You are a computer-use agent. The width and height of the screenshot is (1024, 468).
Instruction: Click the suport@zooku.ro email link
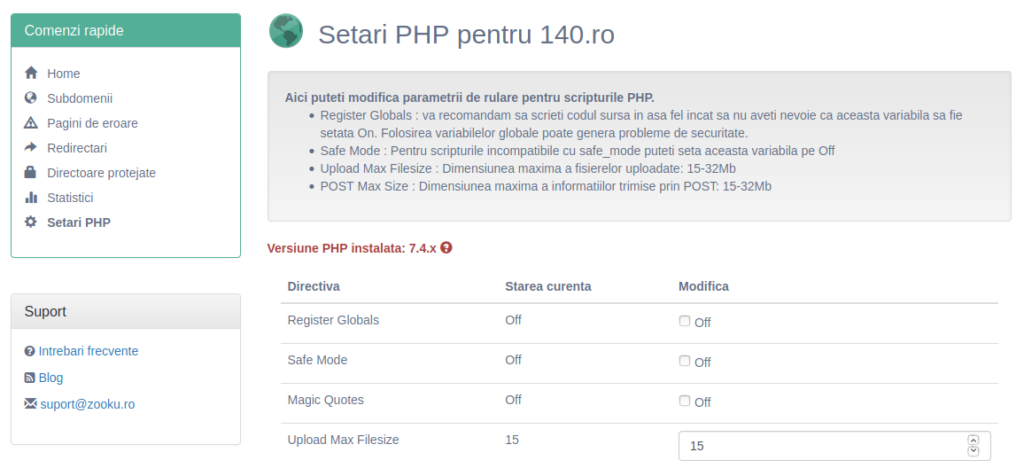[x=88, y=405]
